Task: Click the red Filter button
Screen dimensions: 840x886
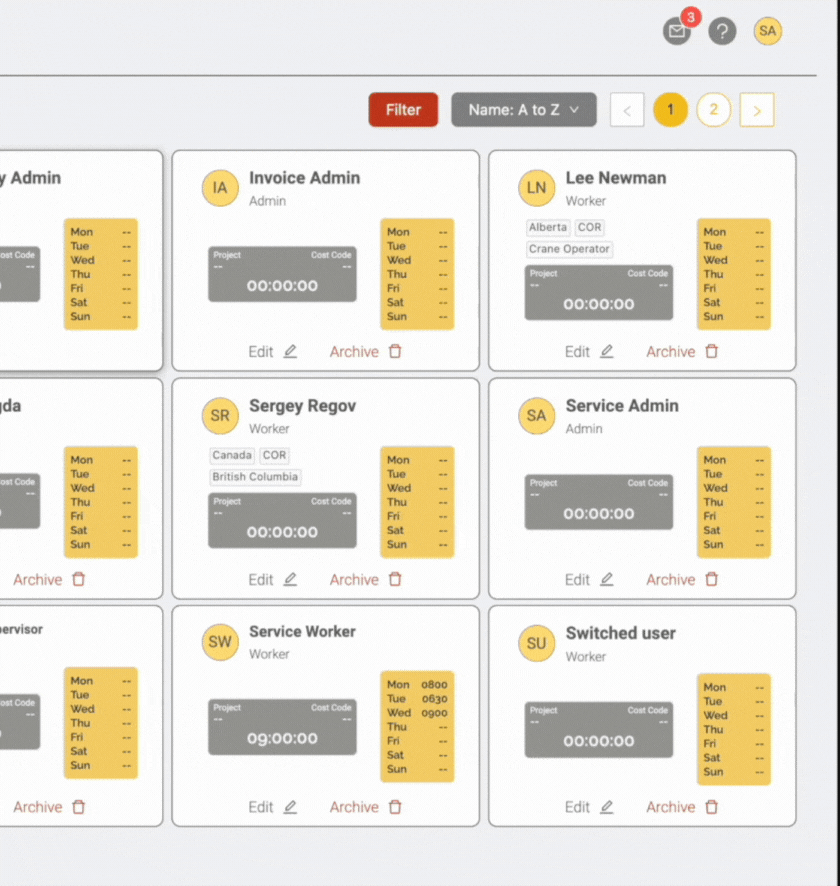Action: point(403,110)
